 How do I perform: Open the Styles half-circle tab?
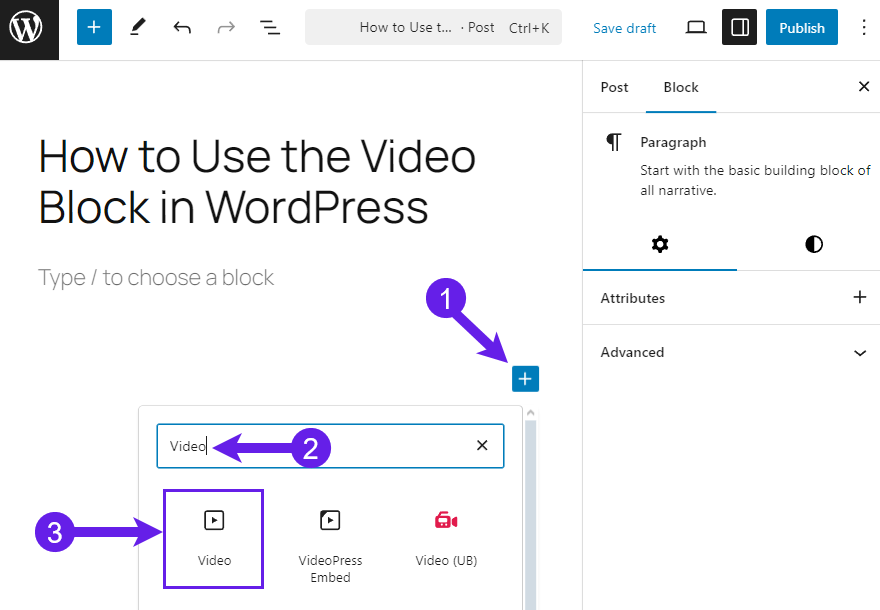(814, 244)
